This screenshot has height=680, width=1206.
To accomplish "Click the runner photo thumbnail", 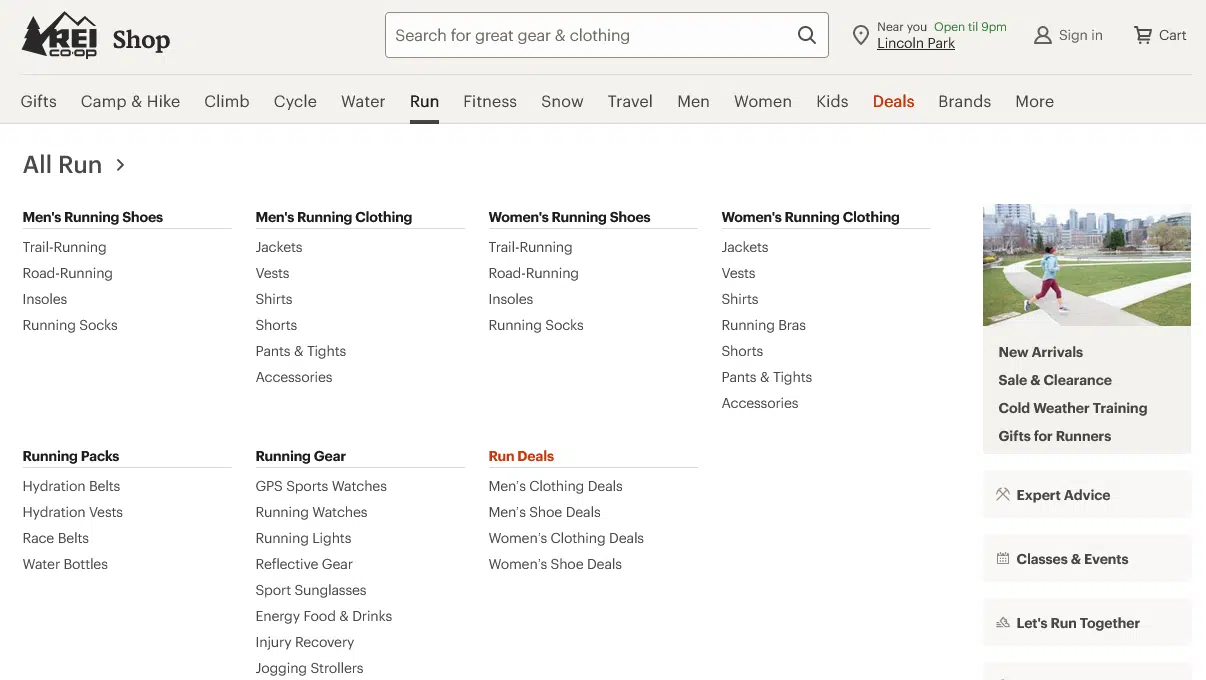I will (x=1086, y=265).
